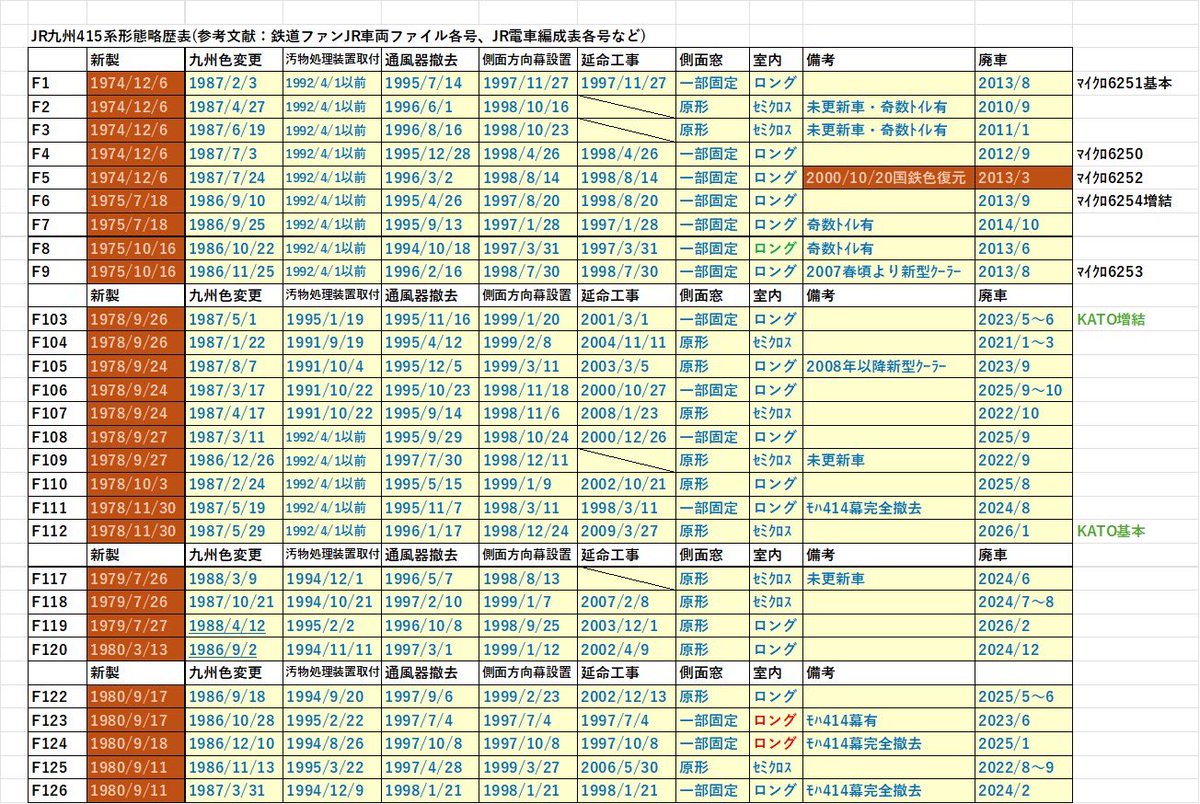Select the 側面方向幕設置 date 1998/8/13 in row F117
This screenshot has width=1200, height=804.
pyautogui.click(x=526, y=579)
